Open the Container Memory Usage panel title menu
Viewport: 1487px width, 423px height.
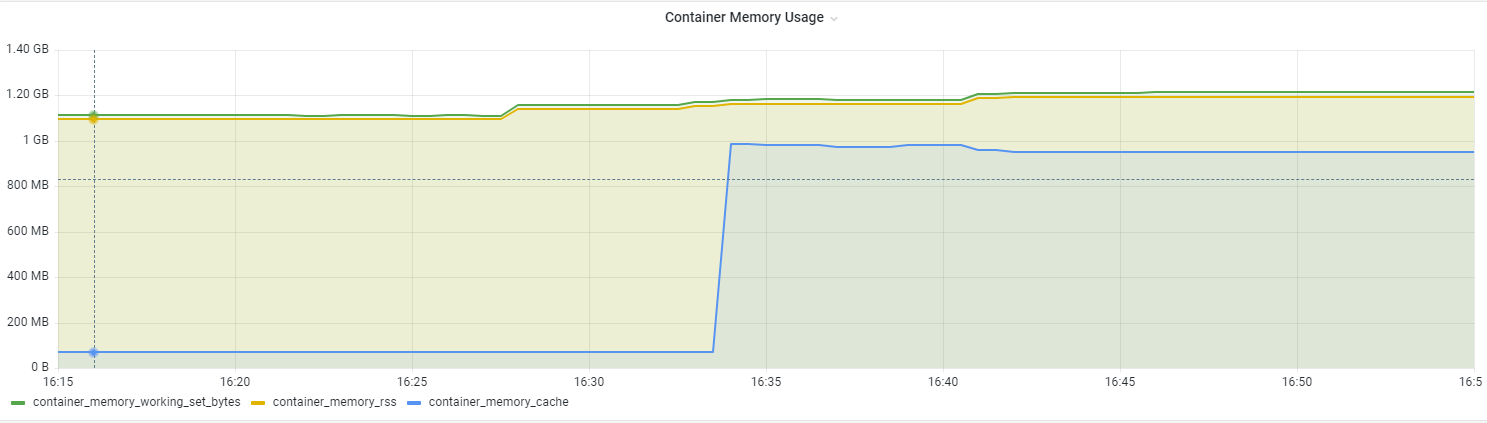pyautogui.click(x=744, y=18)
